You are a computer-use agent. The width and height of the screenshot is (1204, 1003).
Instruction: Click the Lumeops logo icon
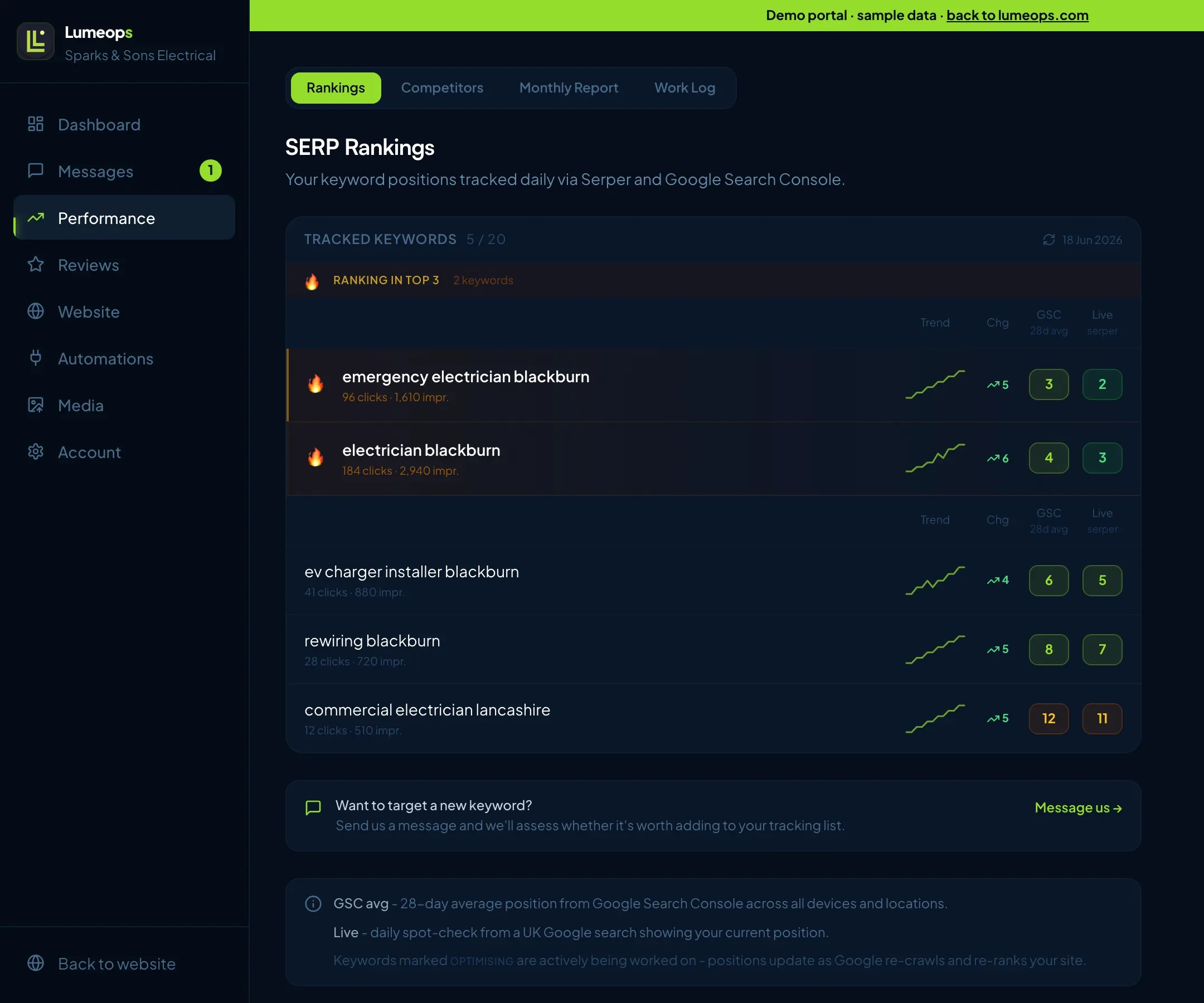click(36, 41)
